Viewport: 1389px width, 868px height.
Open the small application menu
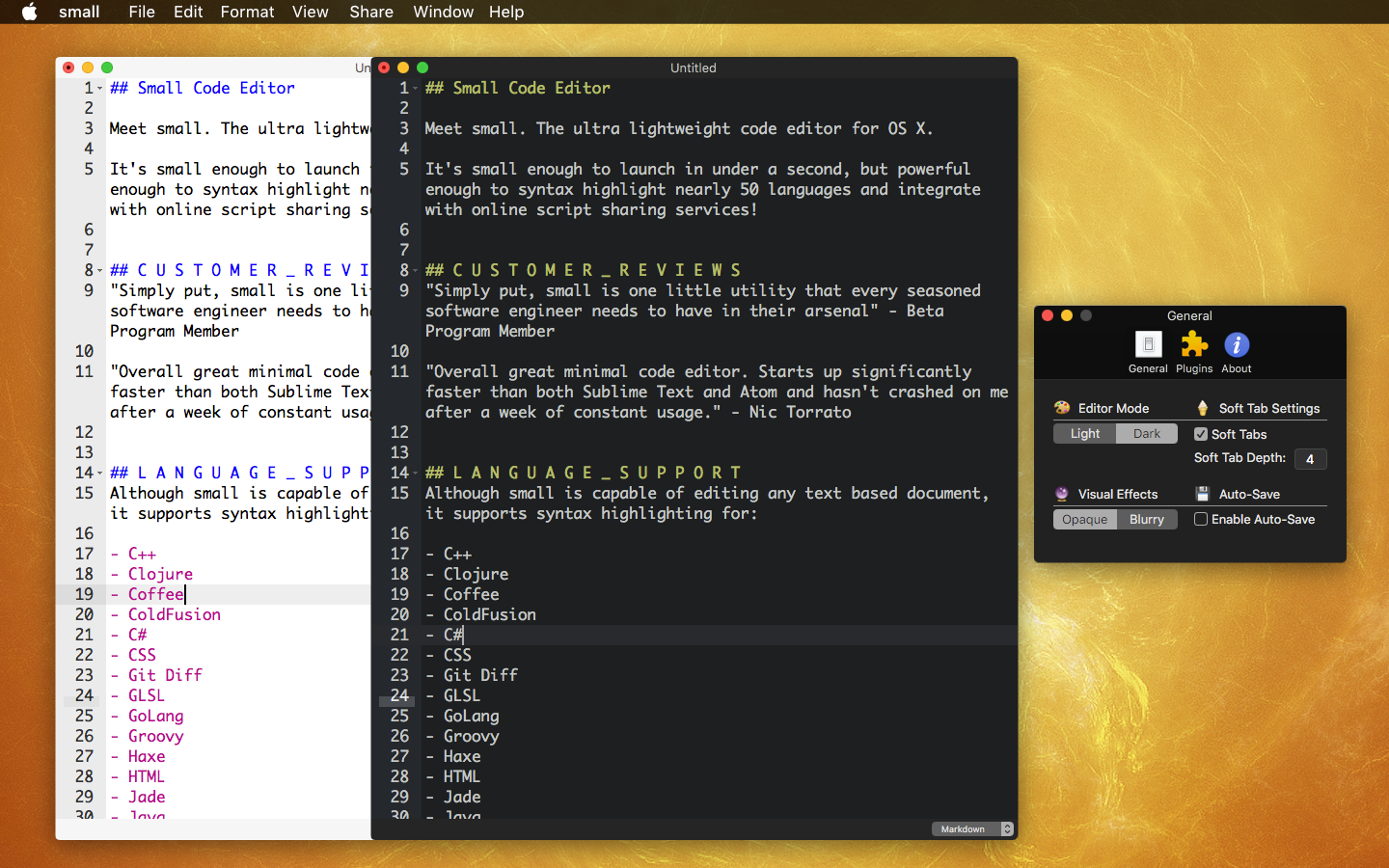(x=79, y=12)
